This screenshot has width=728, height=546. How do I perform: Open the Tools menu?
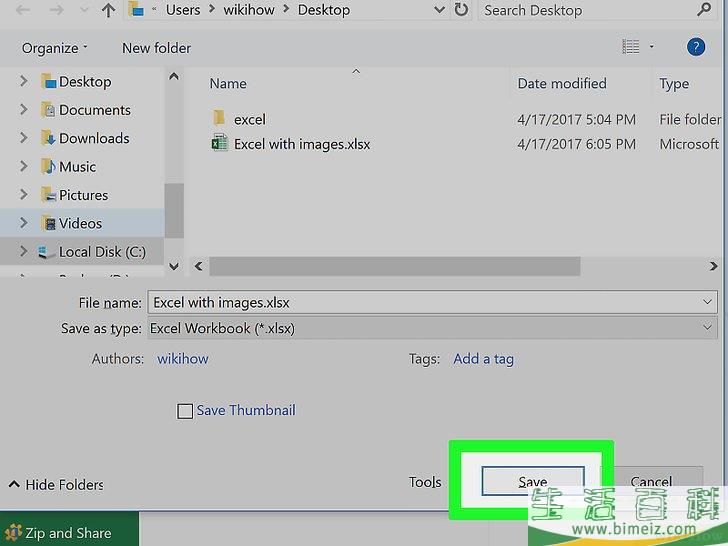pyautogui.click(x=425, y=482)
